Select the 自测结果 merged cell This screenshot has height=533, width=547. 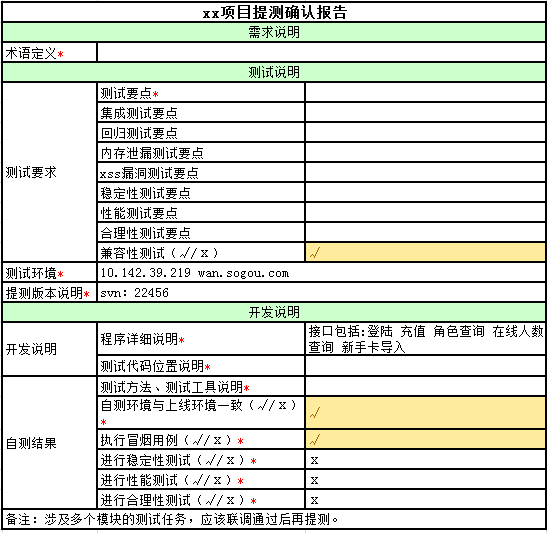tap(50, 442)
